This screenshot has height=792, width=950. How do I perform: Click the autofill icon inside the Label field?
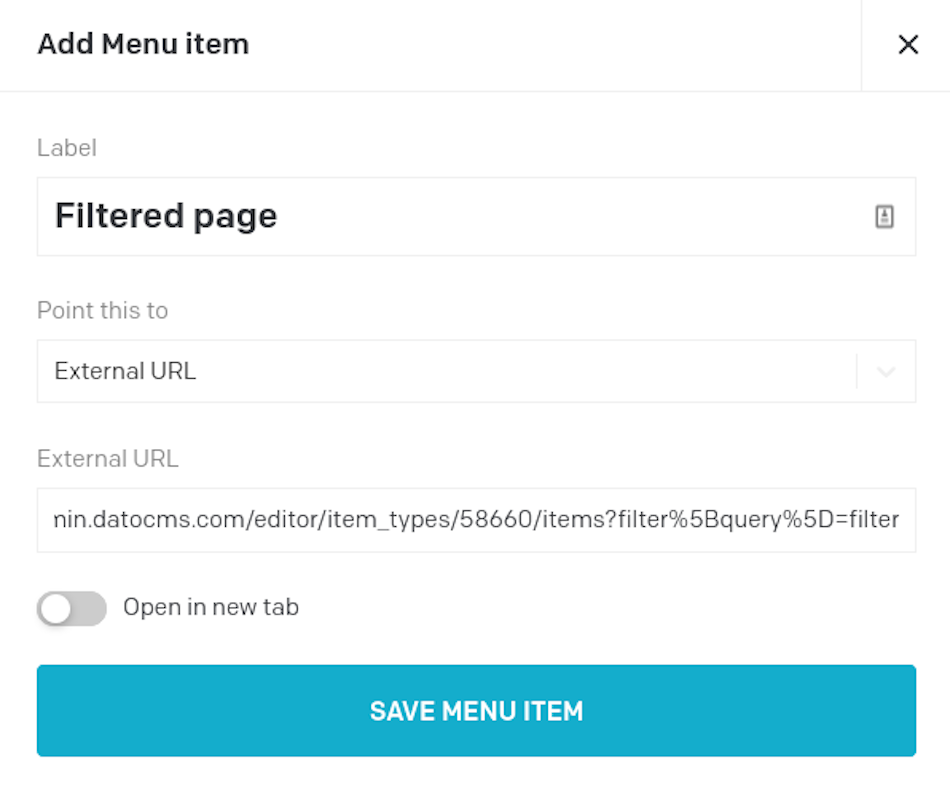[x=884, y=216]
